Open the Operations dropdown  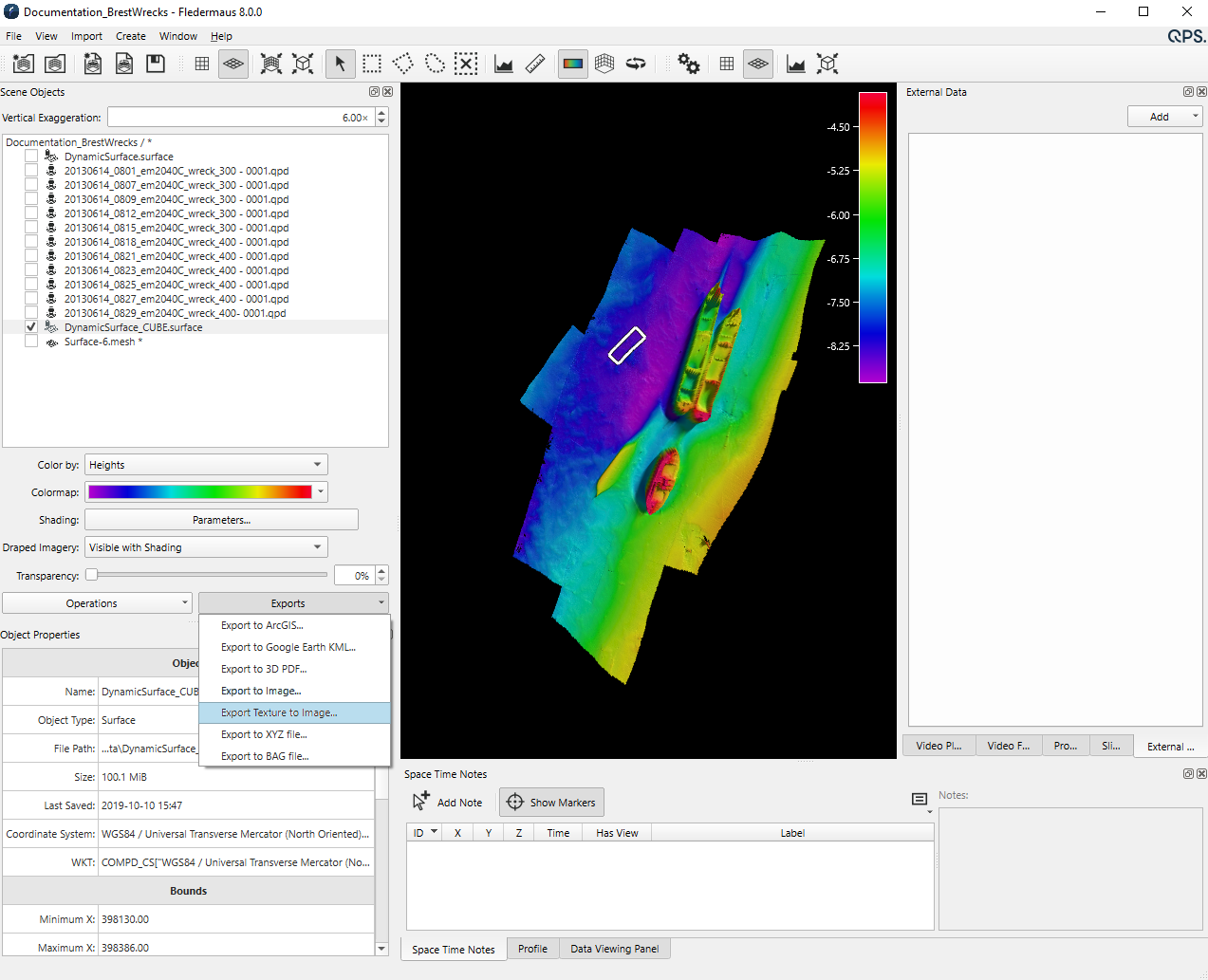(97, 603)
